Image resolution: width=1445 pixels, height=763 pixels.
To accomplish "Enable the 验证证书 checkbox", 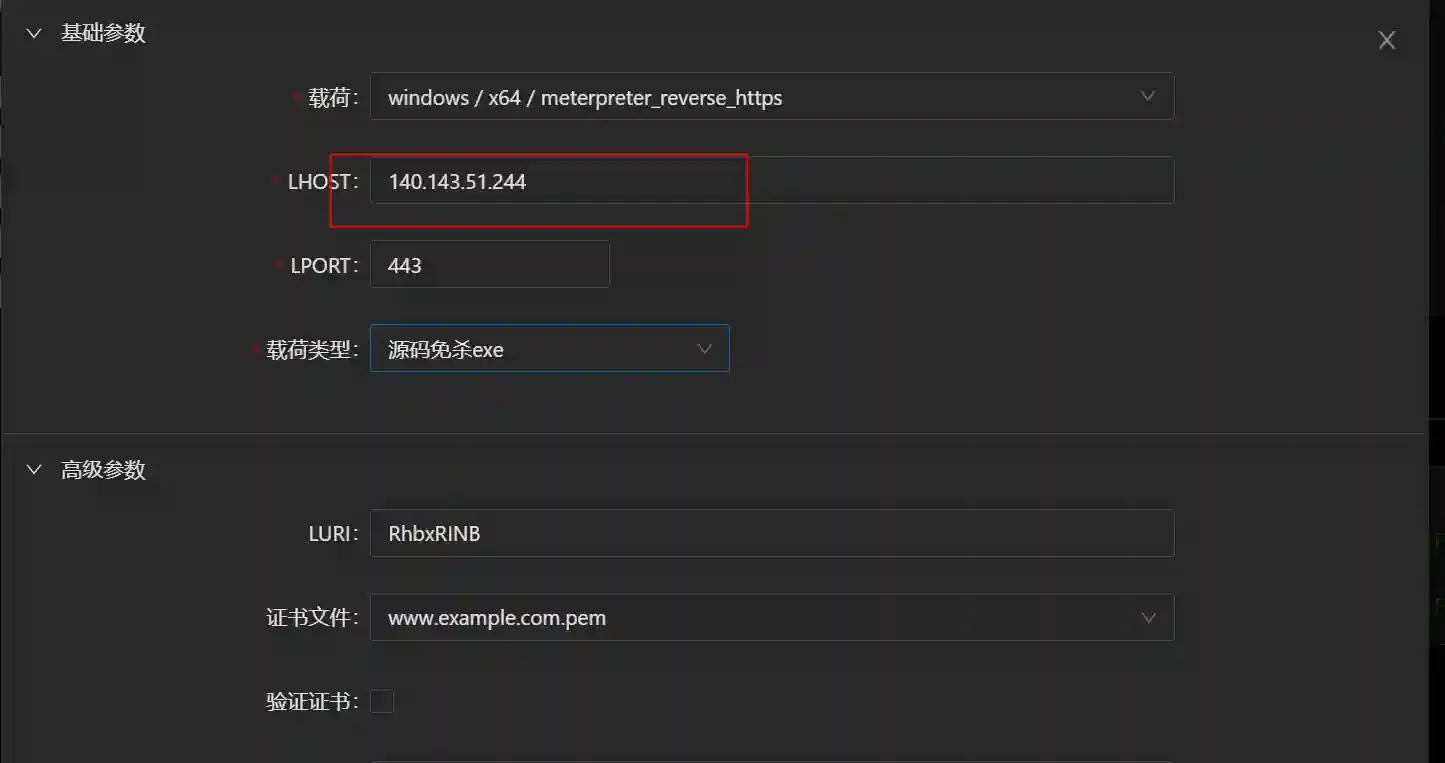I will tap(382, 702).
